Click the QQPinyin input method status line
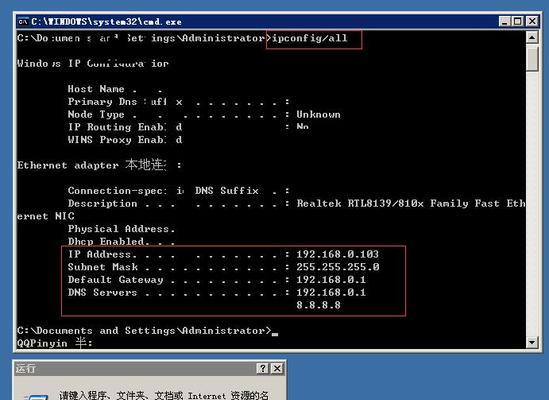Viewport: 549px width, 400px height. pos(55,343)
